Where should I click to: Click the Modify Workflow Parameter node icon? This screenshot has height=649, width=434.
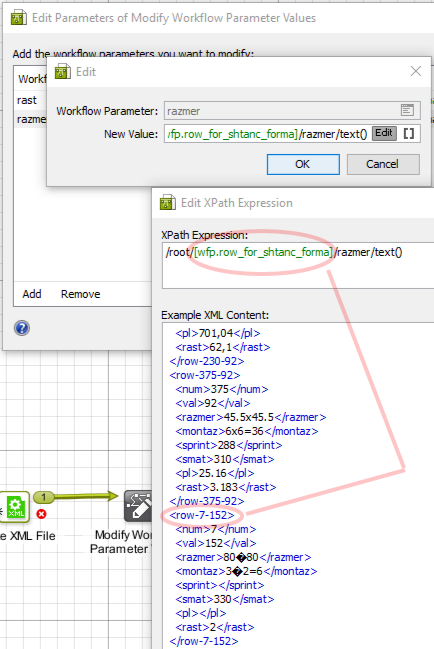[138, 507]
